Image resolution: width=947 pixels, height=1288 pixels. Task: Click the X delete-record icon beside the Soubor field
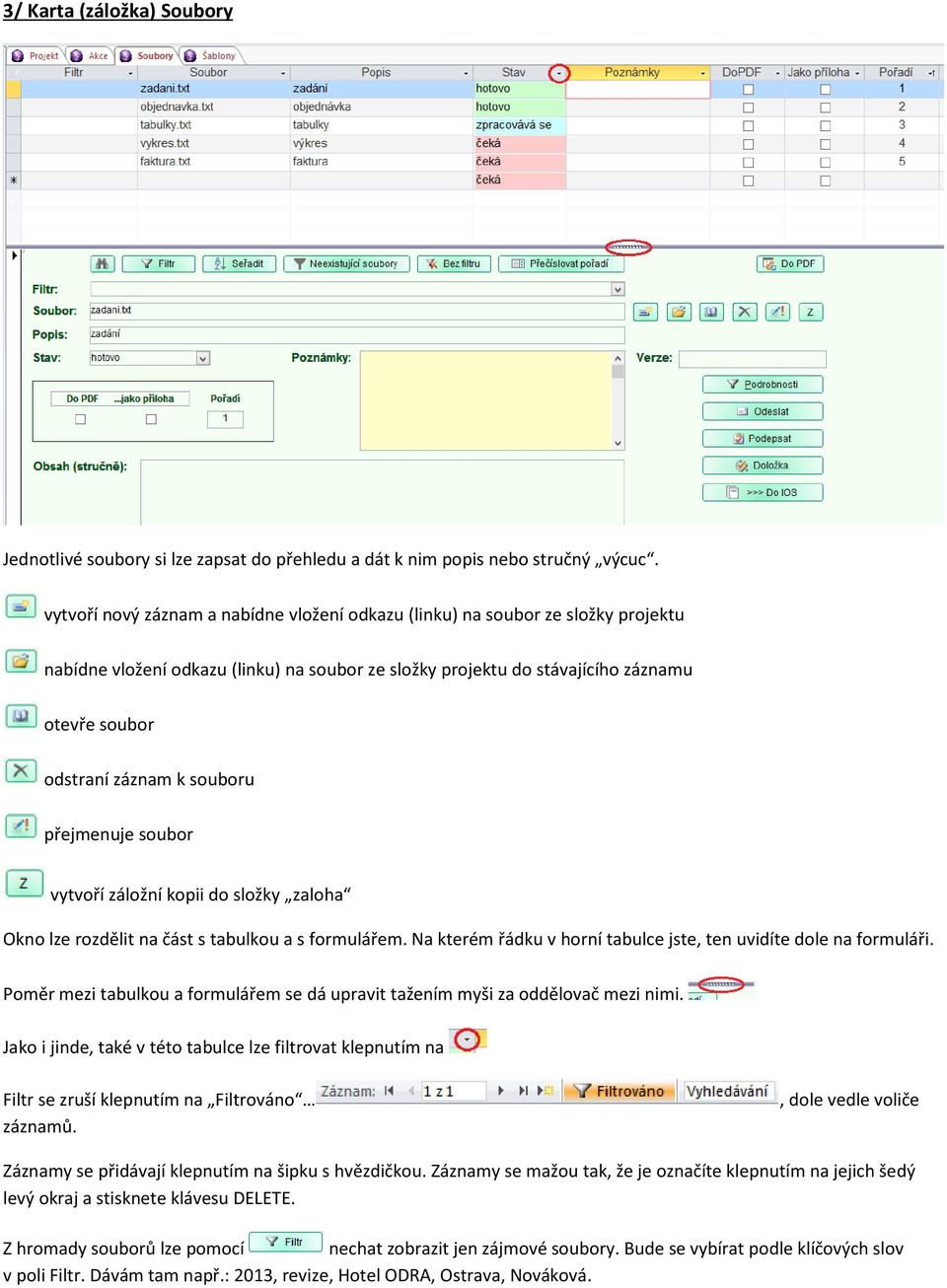(745, 312)
